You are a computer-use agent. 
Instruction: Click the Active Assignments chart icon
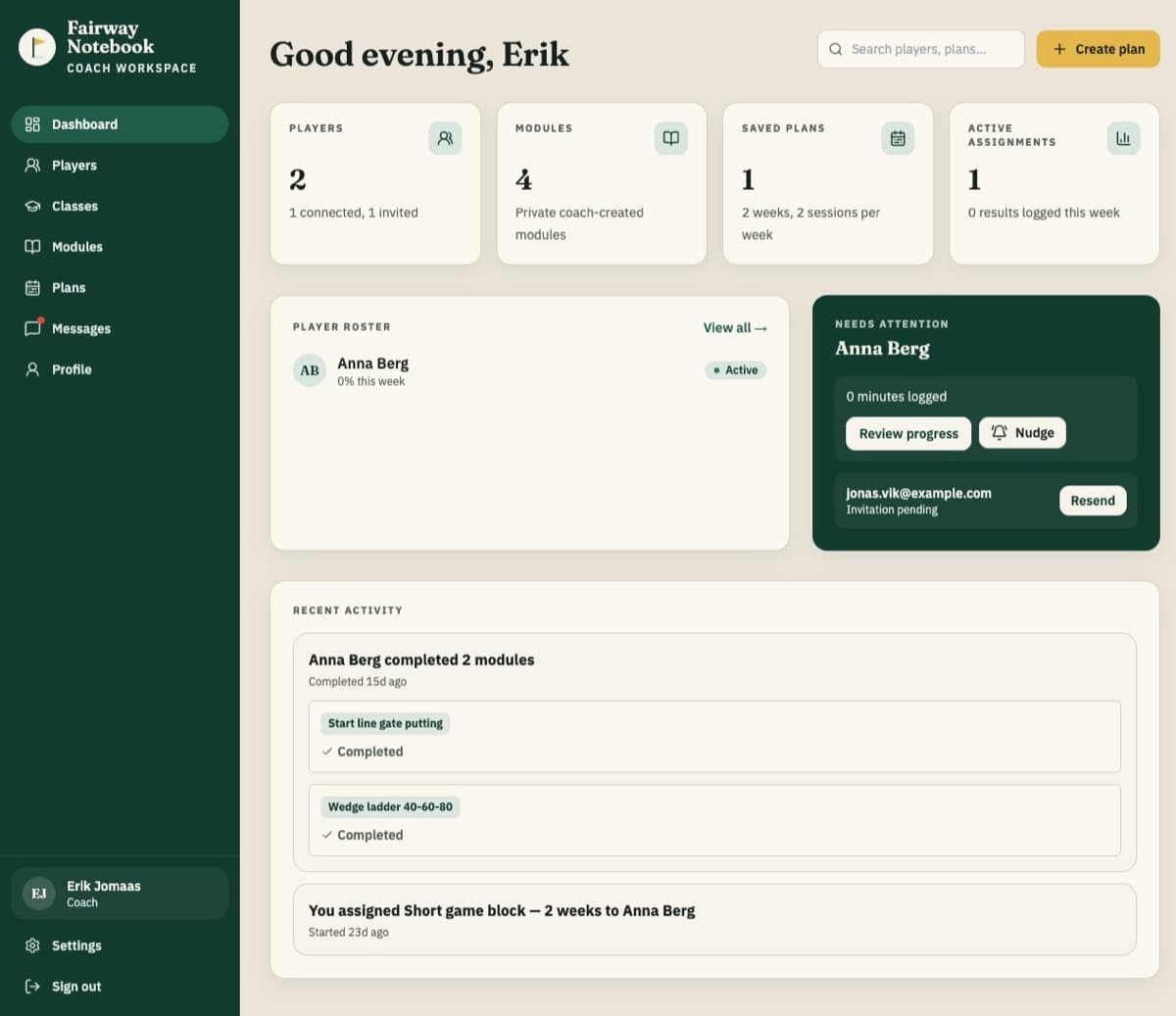(x=1123, y=138)
